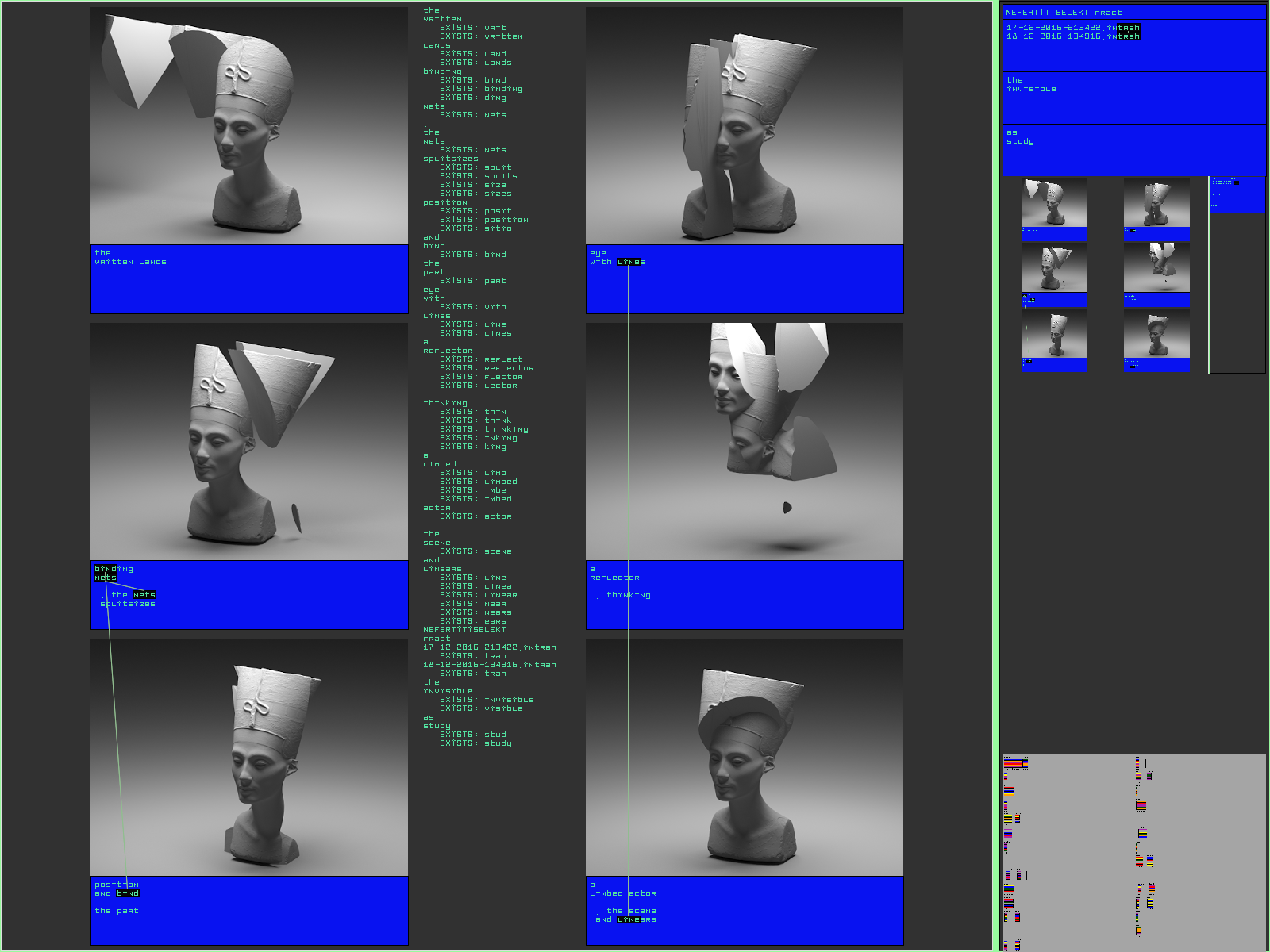Pick the bottom-right small thumbnail in the sidebar grid

click(1156, 333)
